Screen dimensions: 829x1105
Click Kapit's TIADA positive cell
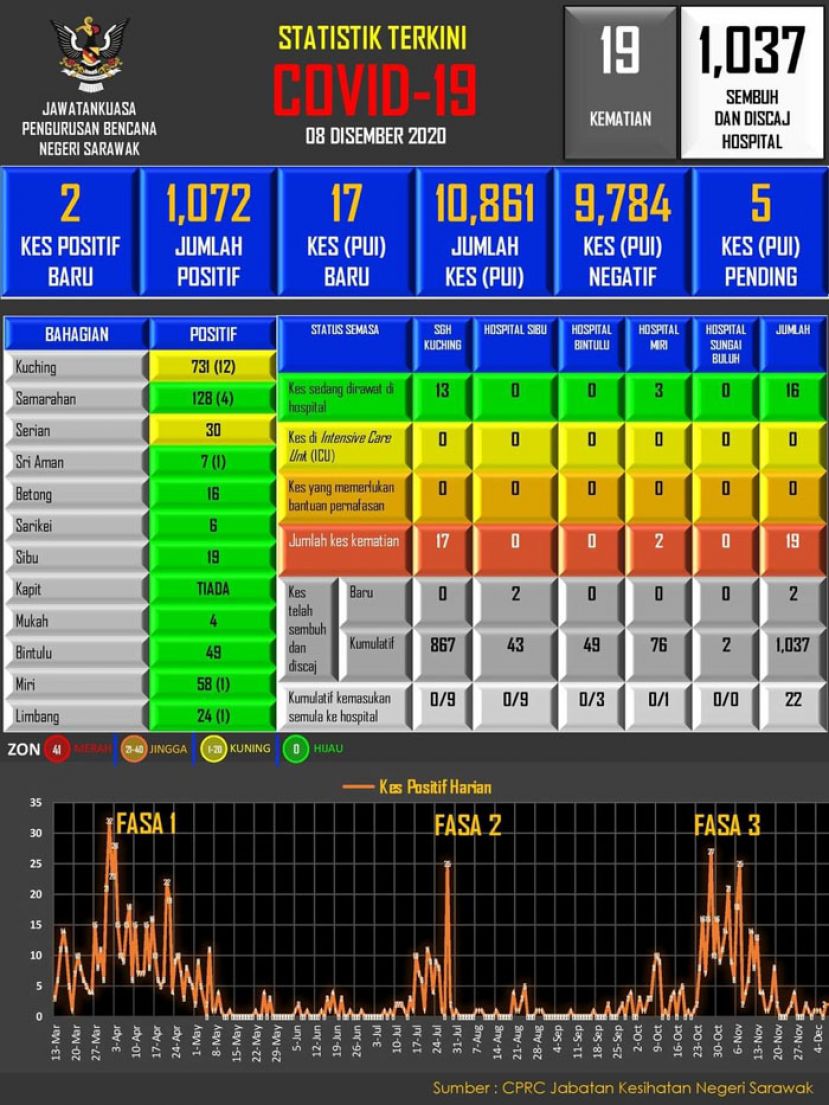point(211,589)
